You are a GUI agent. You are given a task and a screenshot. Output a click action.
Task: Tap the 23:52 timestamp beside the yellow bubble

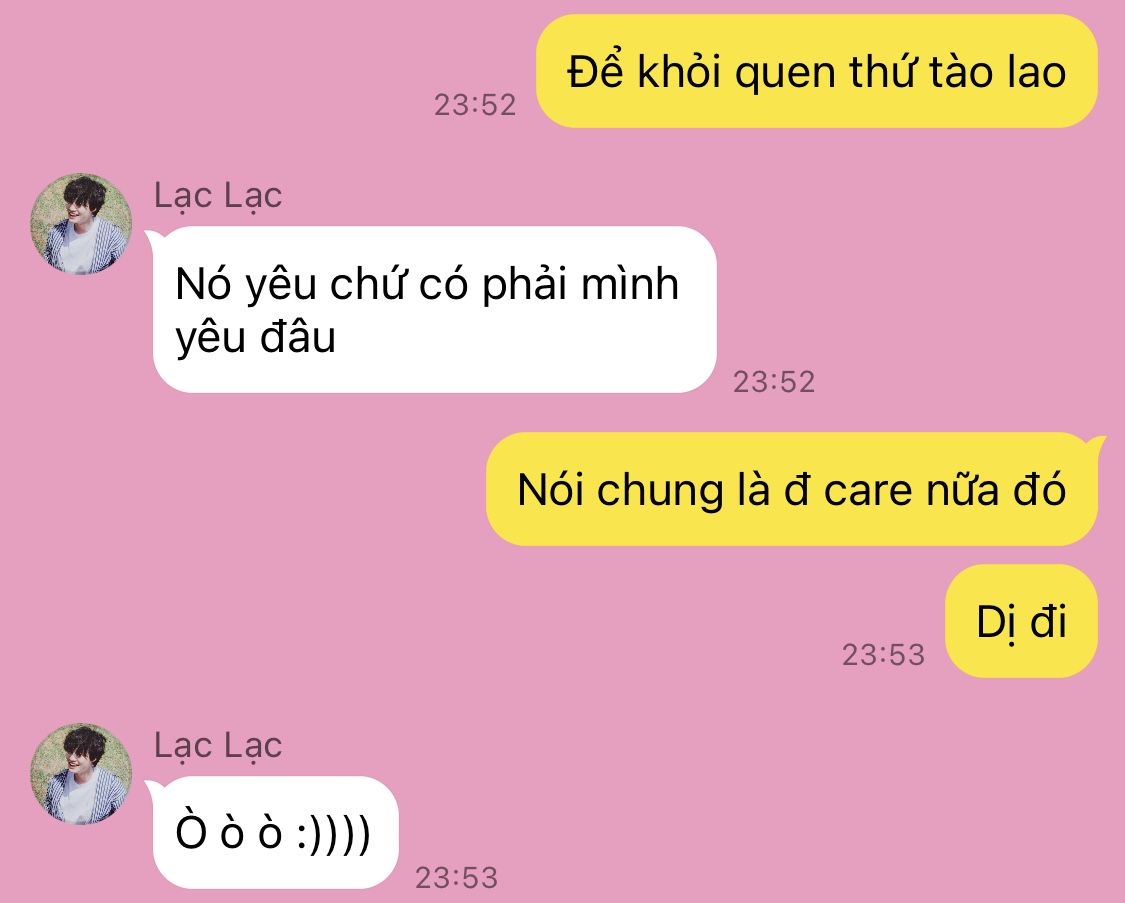click(x=475, y=105)
